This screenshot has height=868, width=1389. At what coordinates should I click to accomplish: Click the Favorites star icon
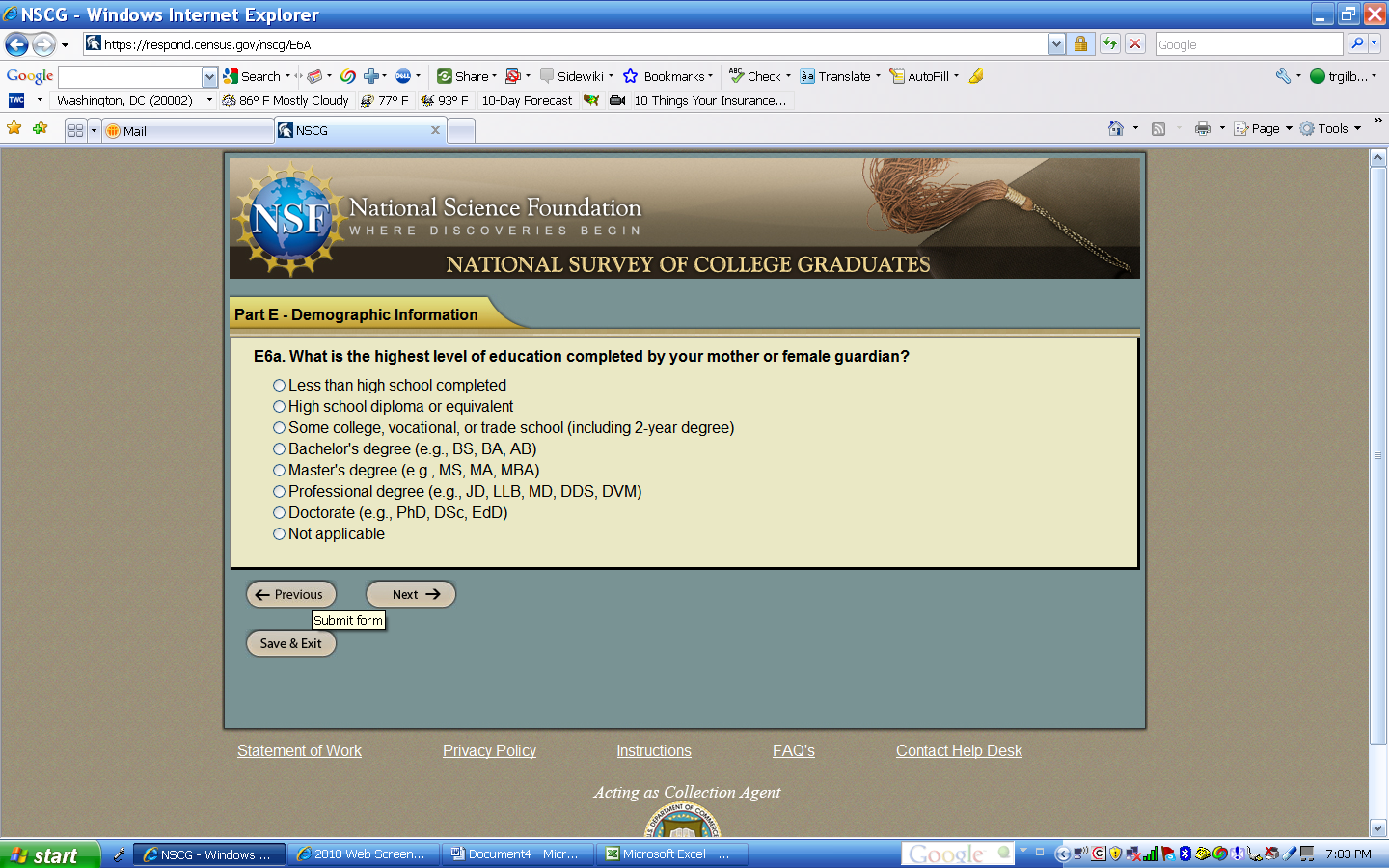click(x=14, y=128)
